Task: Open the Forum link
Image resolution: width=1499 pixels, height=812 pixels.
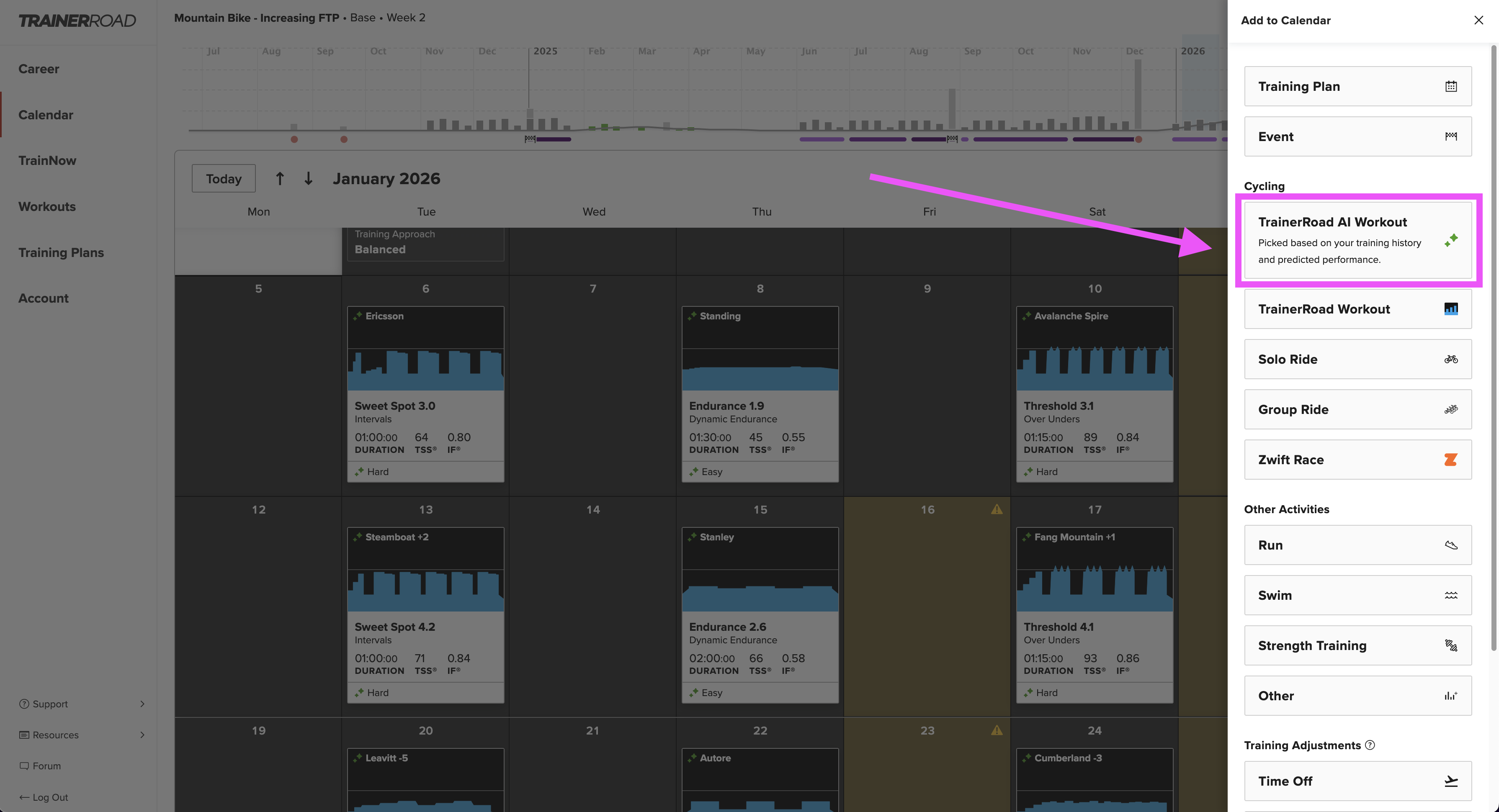Action: [46, 766]
